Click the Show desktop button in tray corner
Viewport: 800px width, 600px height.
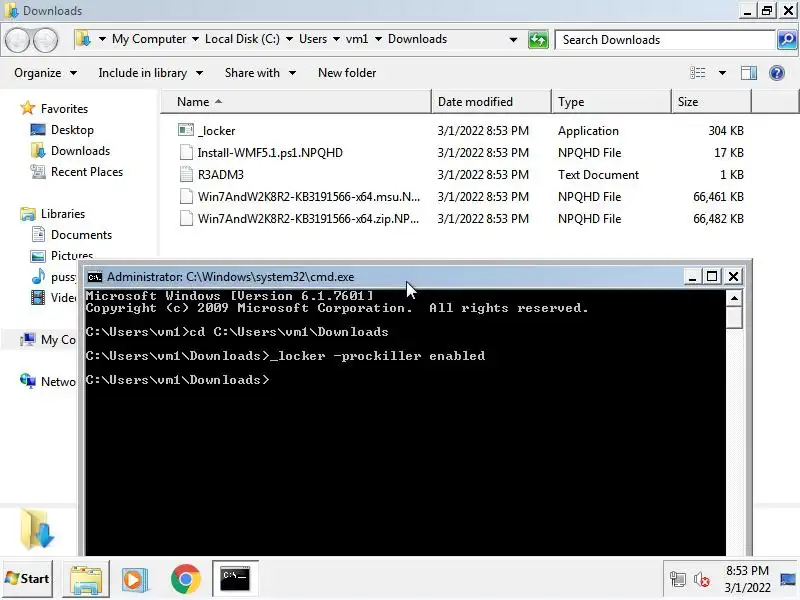(788, 579)
